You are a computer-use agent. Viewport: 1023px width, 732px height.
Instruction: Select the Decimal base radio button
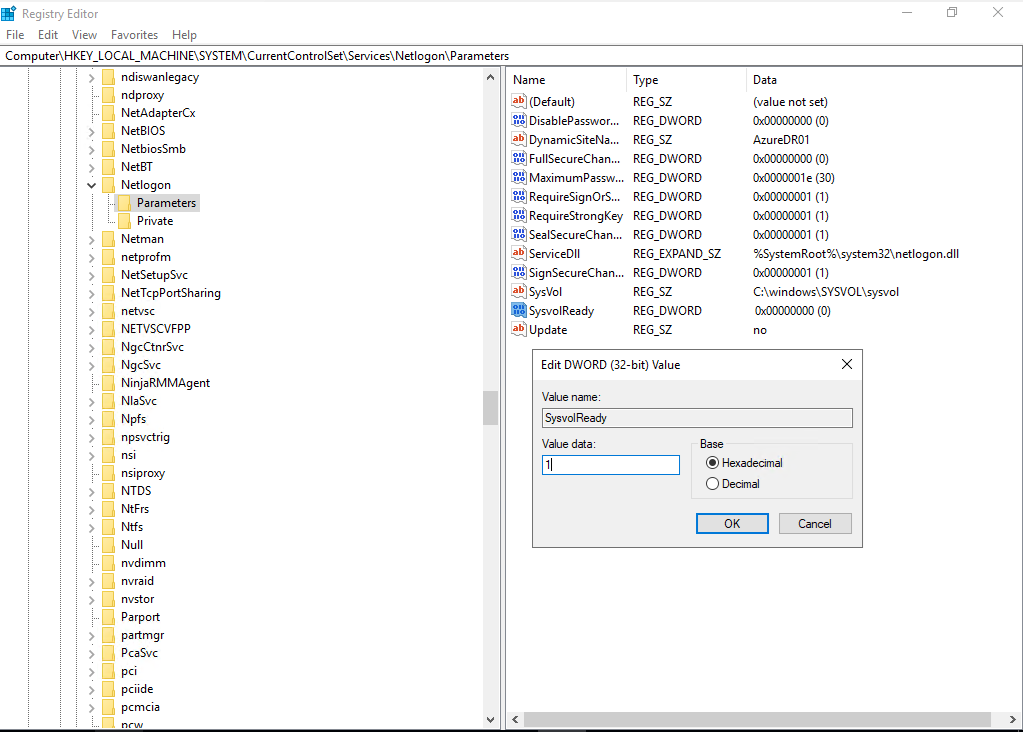click(x=712, y=483)
